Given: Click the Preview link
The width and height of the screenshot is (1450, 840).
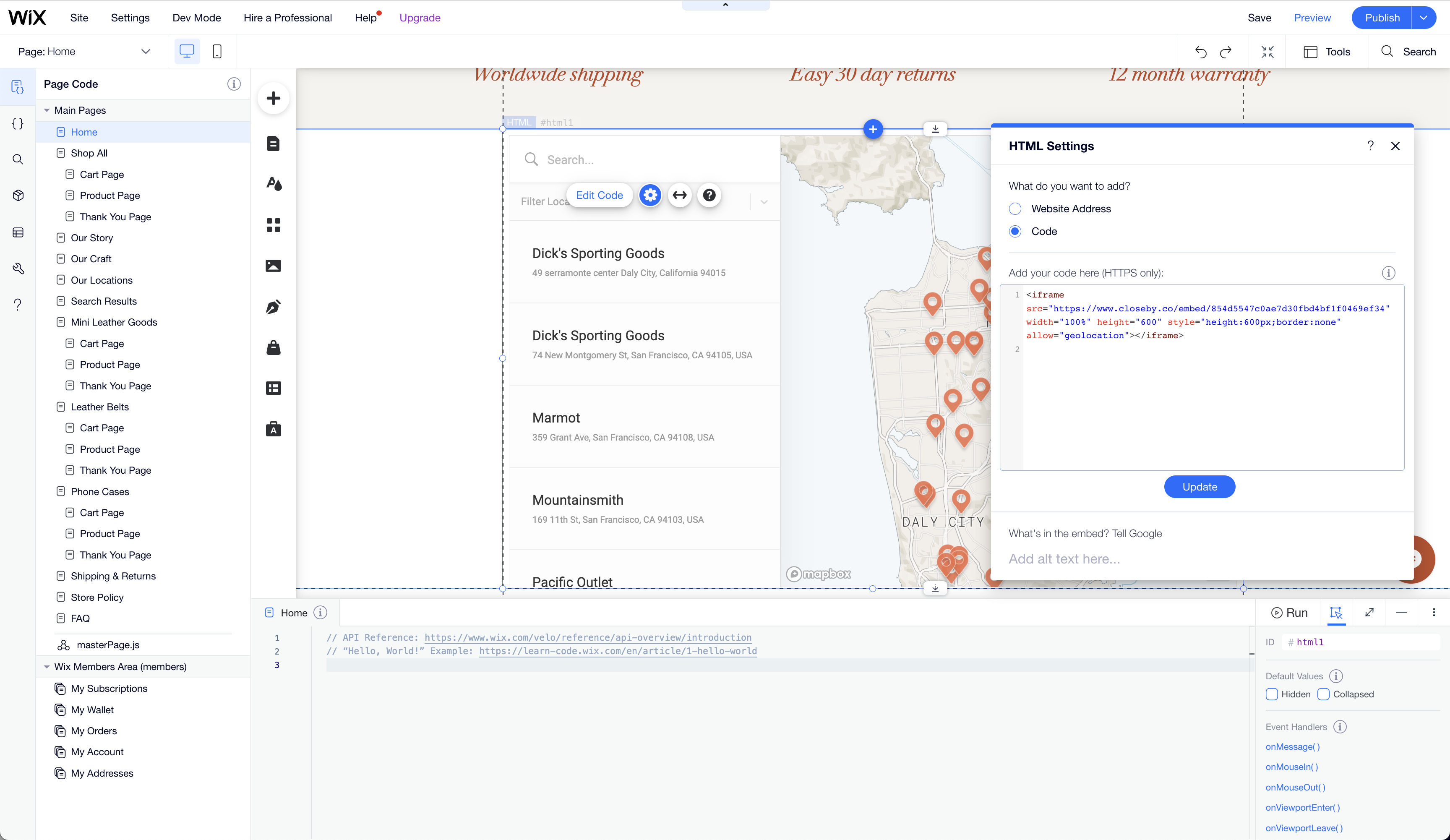Looking at the screenshot, I should coord(1312,18).
